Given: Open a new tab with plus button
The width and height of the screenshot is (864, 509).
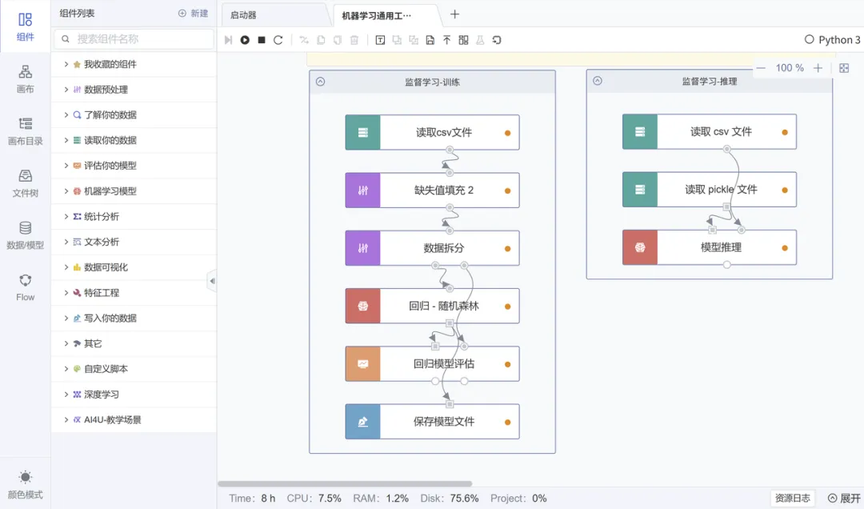Looking at the screenshot, I should [455, 14].
